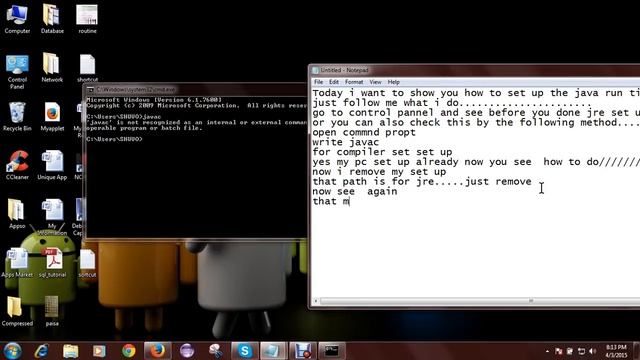Click after 'that m' in Notepad text
The width and height of the screenshot is (640, 360).
coord(350,201)
